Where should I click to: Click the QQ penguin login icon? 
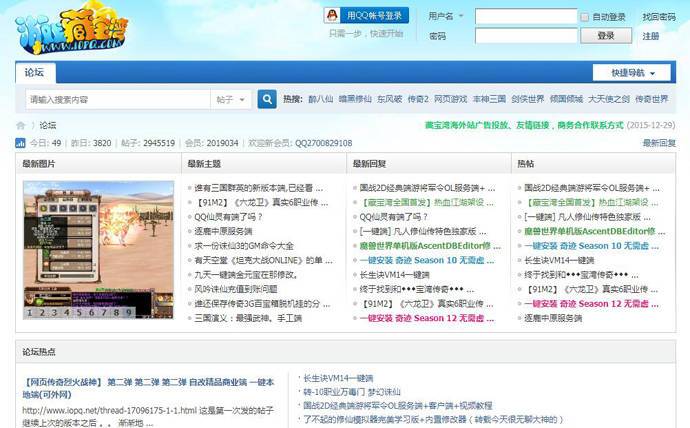pos(333,15)
